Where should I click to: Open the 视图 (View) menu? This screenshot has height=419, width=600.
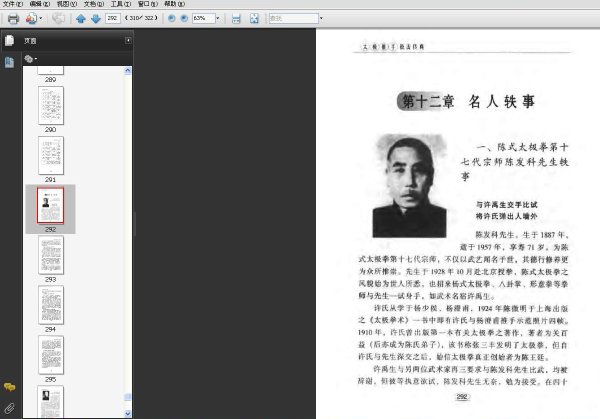click(x=67, y=4)
